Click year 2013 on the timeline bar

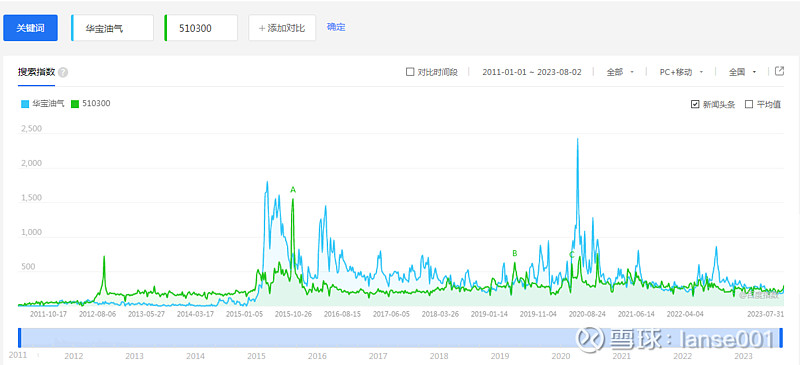pyautogui.click(x=134, y=356)
